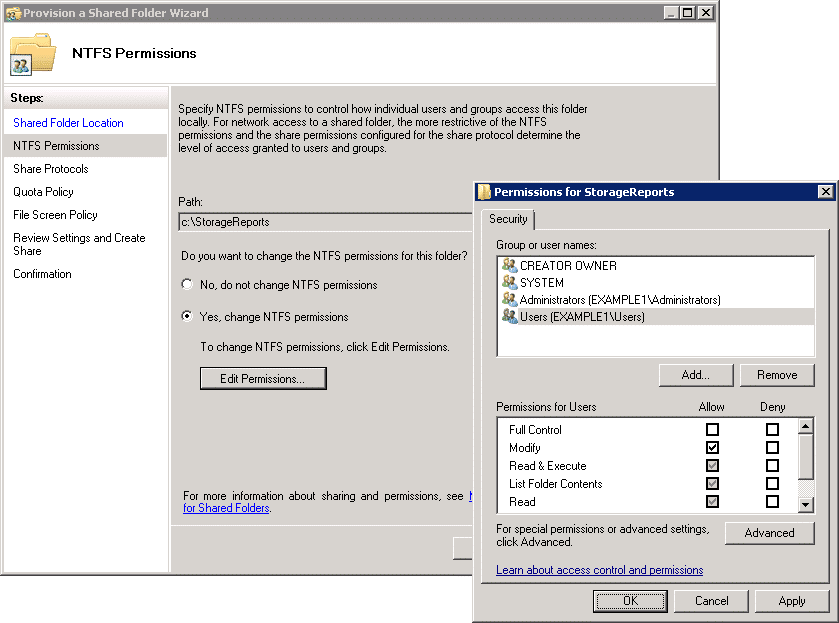Toggle Allow for Read & Execute
Screen dimensions: 839x623
pos(712,466)
